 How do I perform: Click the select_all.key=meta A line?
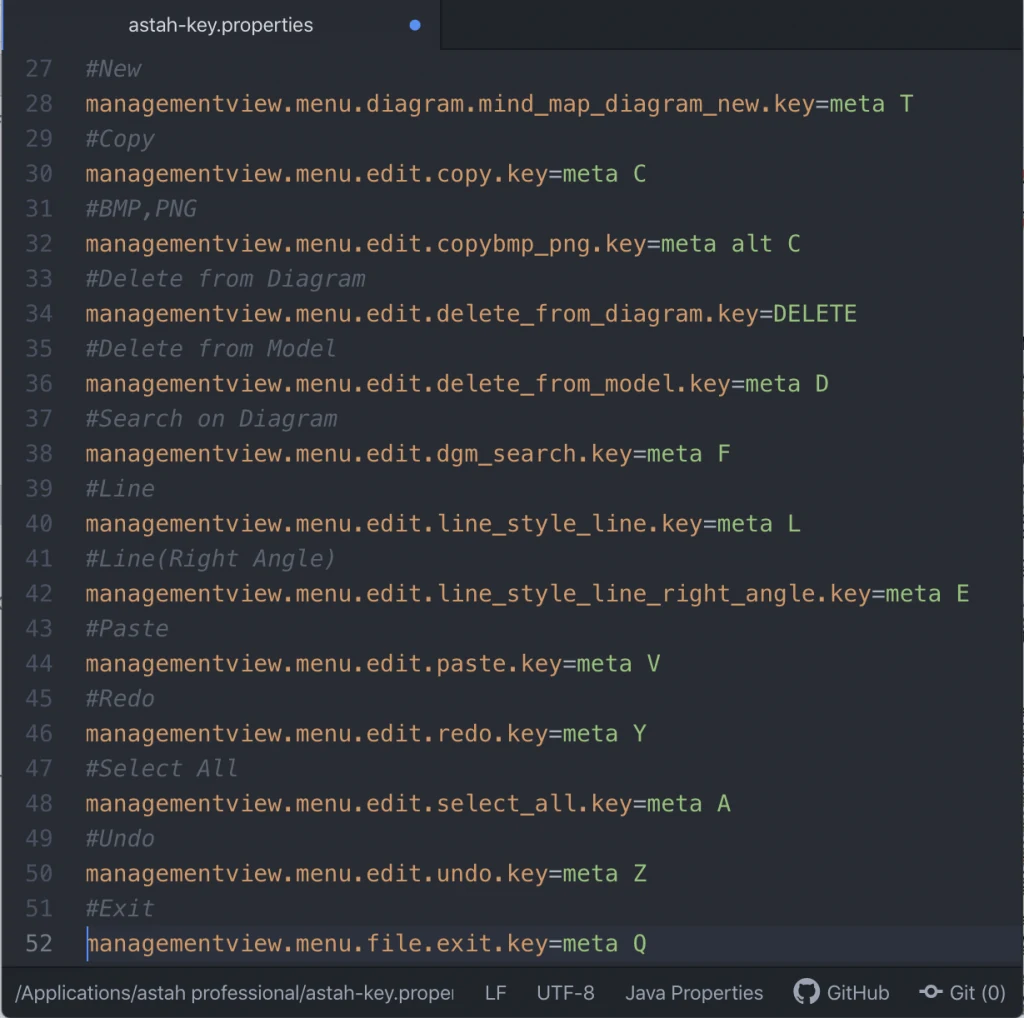pyautogui.click(x=408, y=804)
